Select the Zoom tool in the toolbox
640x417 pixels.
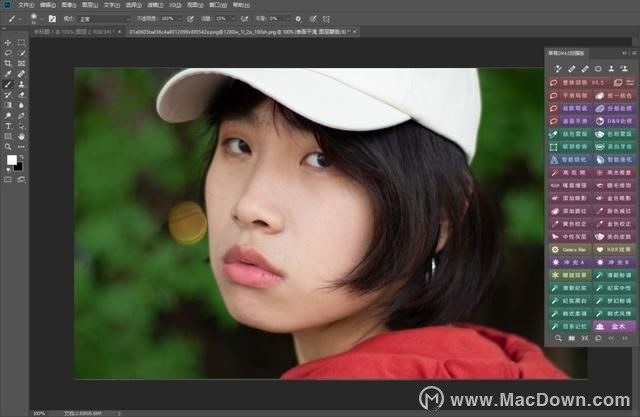(x=8, y=147)
